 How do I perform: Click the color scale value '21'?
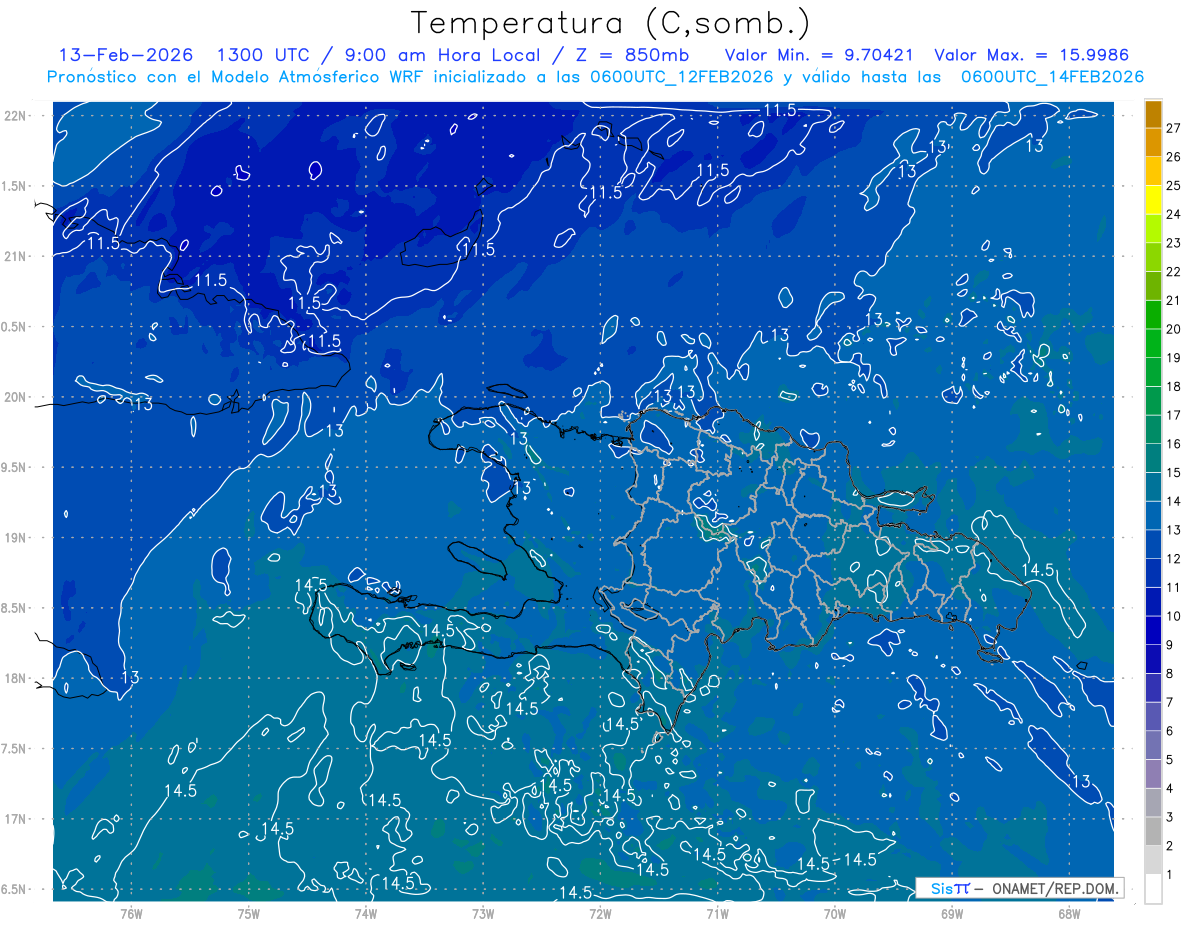click(1173, 300)
